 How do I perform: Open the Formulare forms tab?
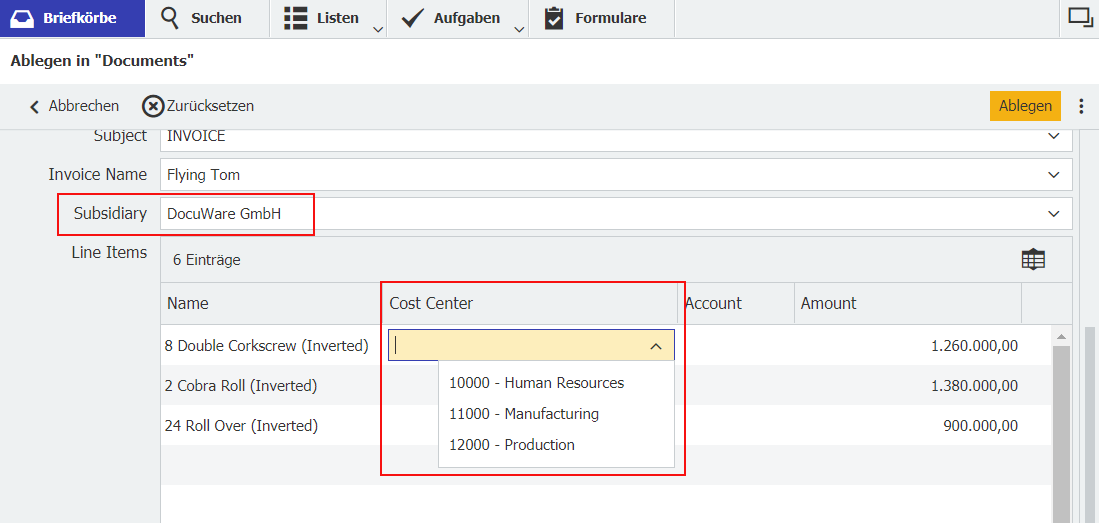[x=596, y=18]
